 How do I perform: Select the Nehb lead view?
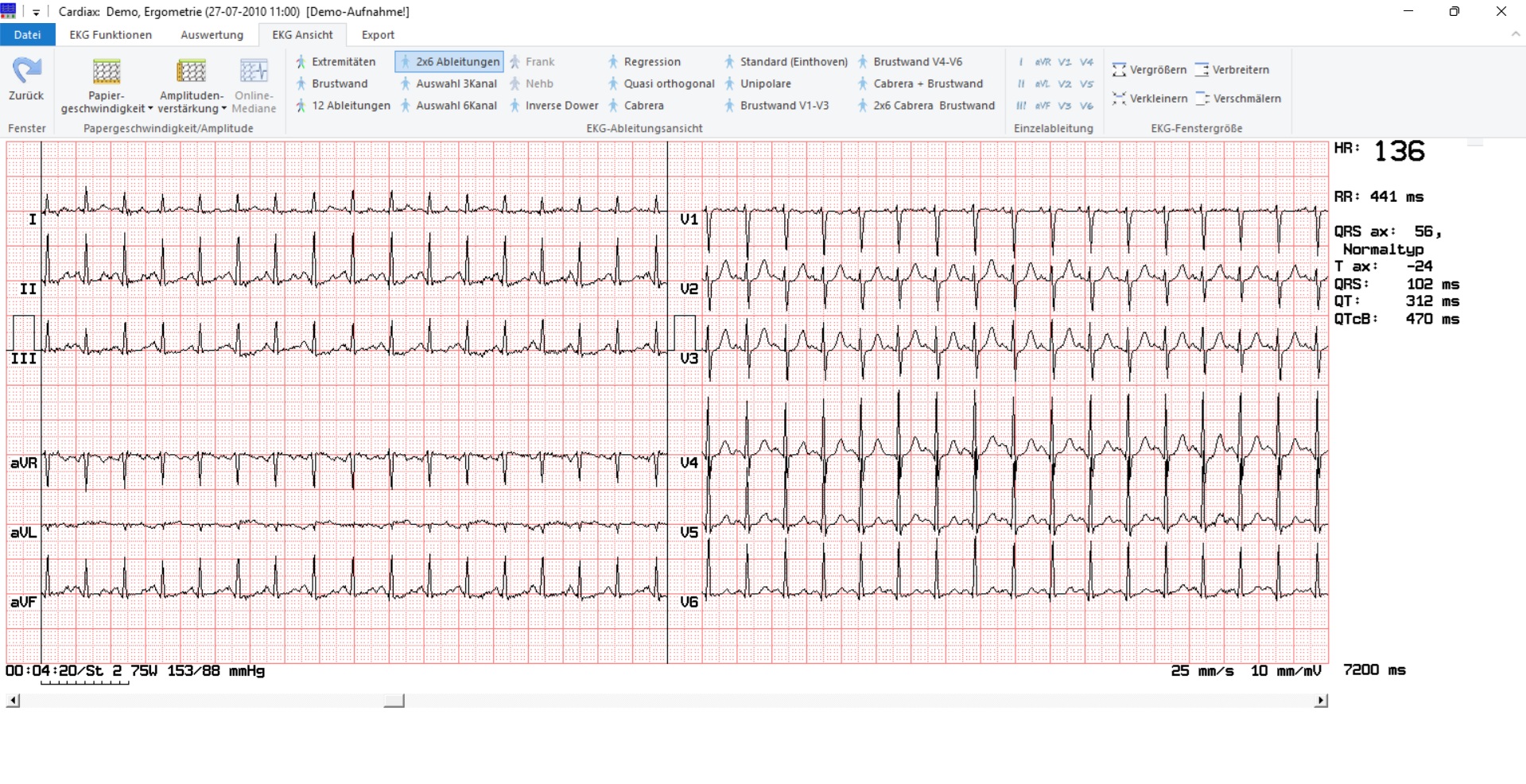coord(531,83)
